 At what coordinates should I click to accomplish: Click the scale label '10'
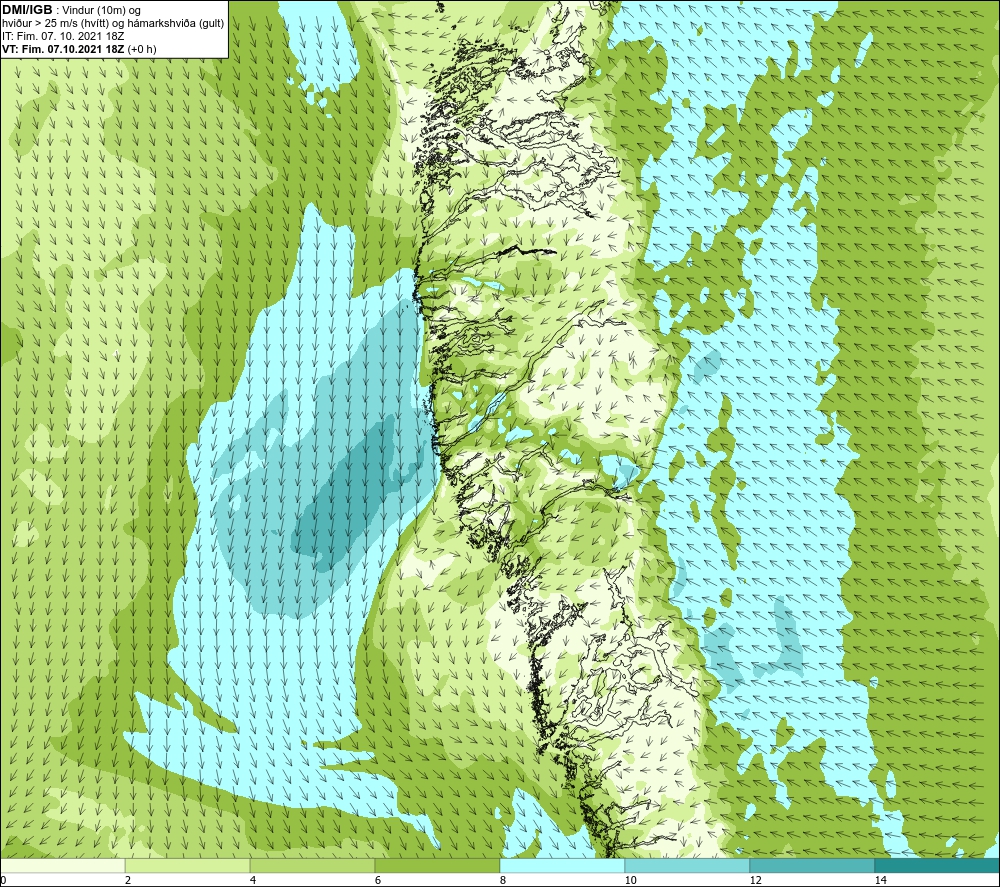(631, 881)
